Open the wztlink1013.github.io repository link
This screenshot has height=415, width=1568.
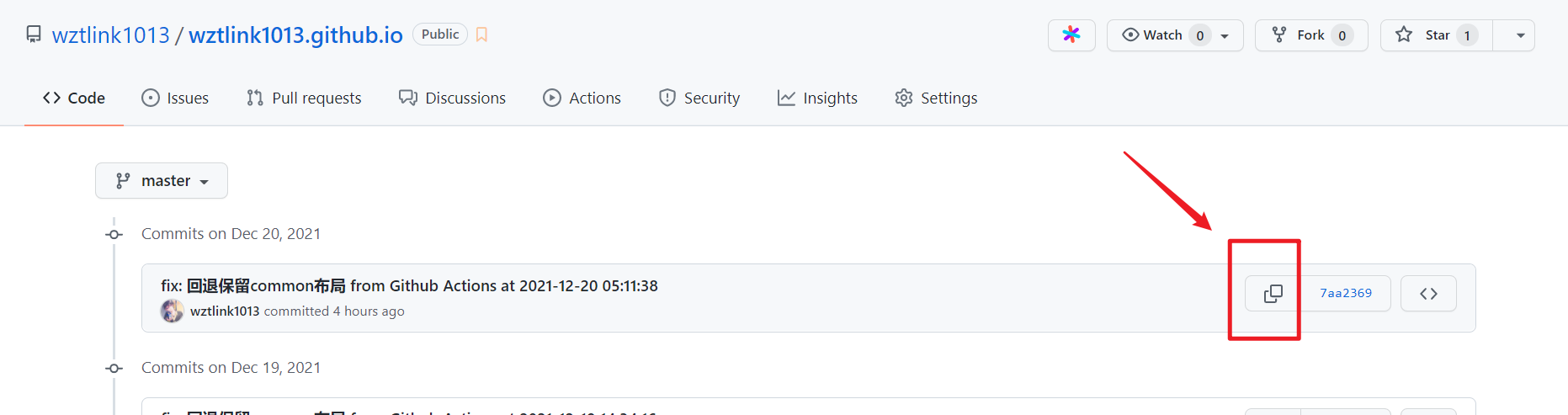295,35
